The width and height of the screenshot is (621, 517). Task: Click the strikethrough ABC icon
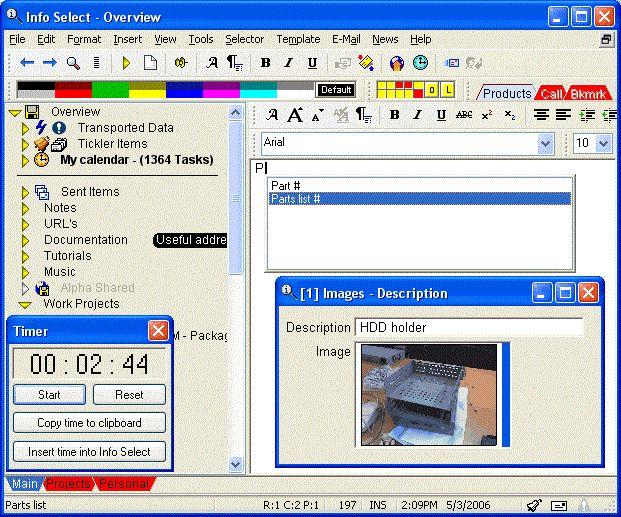pos(464,115)
